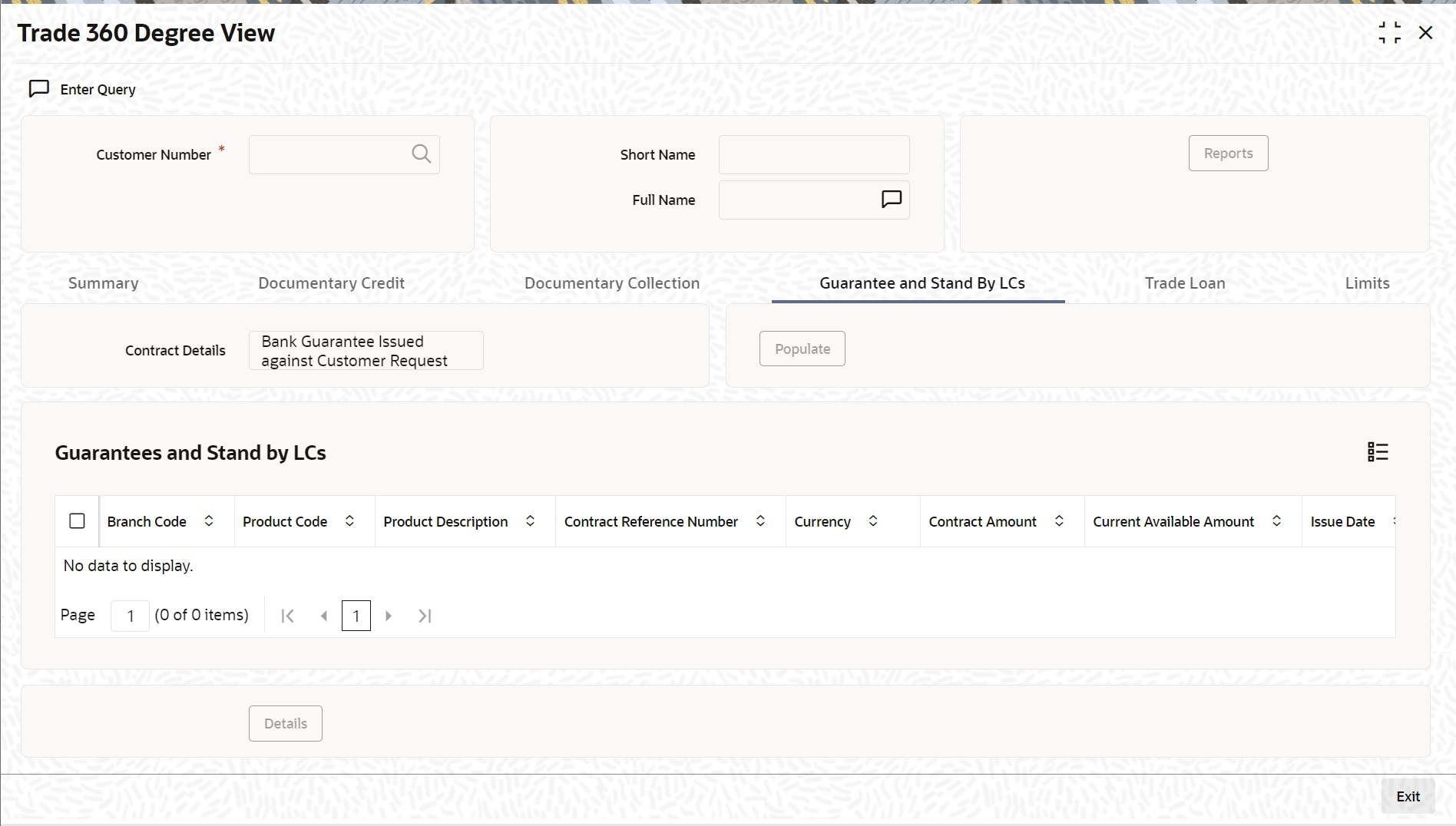Open the Contract Details dropdown

pos(366,351)
